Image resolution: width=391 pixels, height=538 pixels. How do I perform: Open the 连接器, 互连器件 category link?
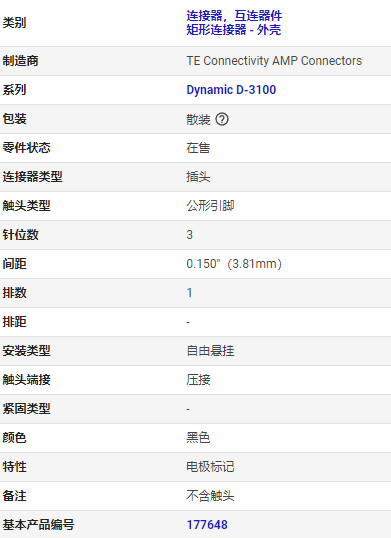coord(234,16)
